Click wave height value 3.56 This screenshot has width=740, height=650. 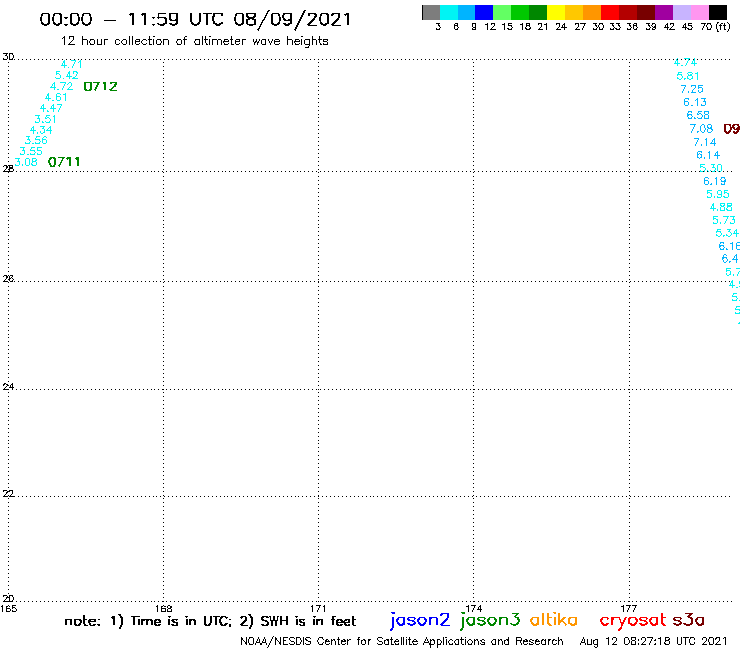(36, 140)
